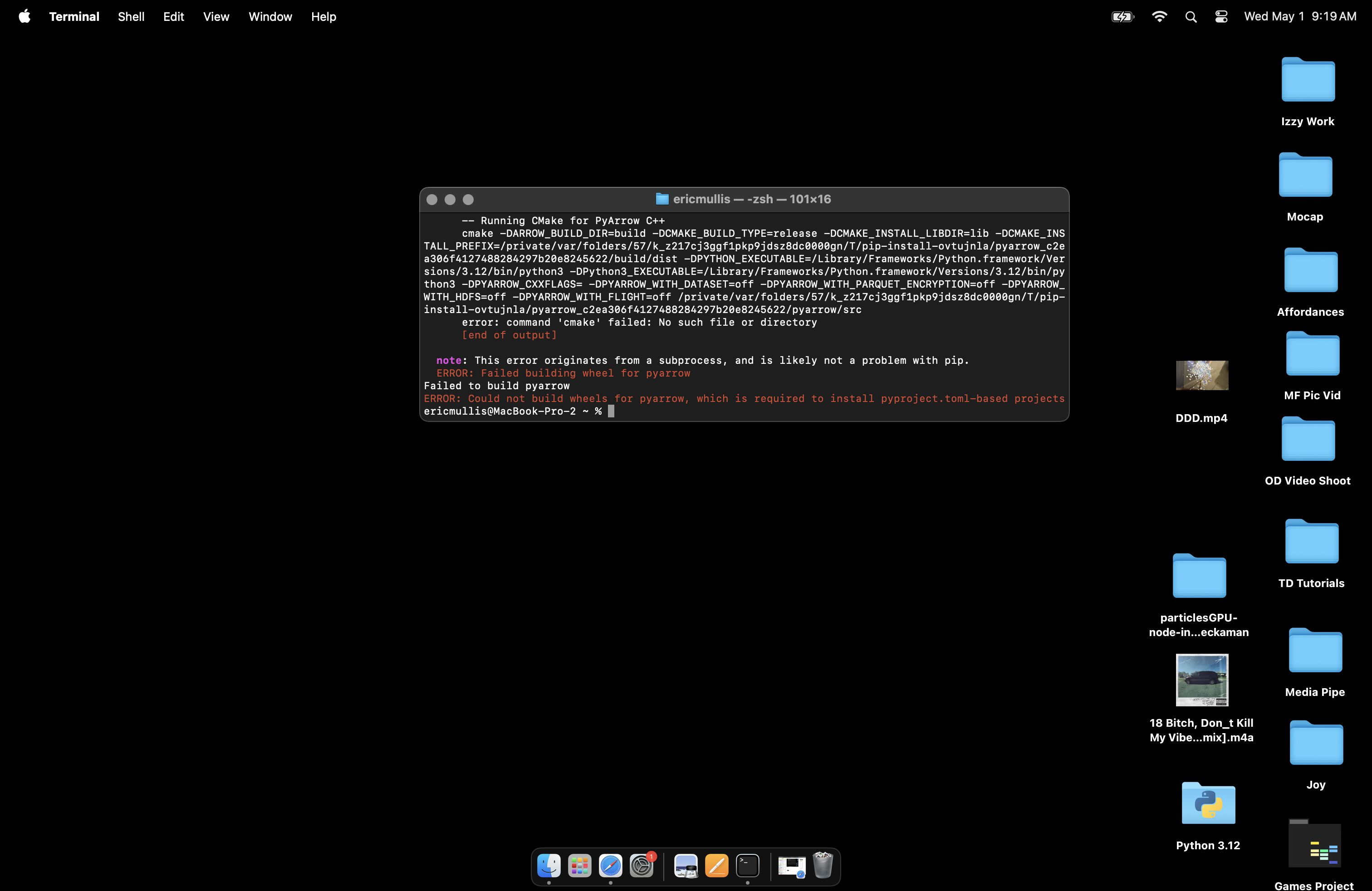
Task: Open the Shell menu
Action: [x=131, y=17]
